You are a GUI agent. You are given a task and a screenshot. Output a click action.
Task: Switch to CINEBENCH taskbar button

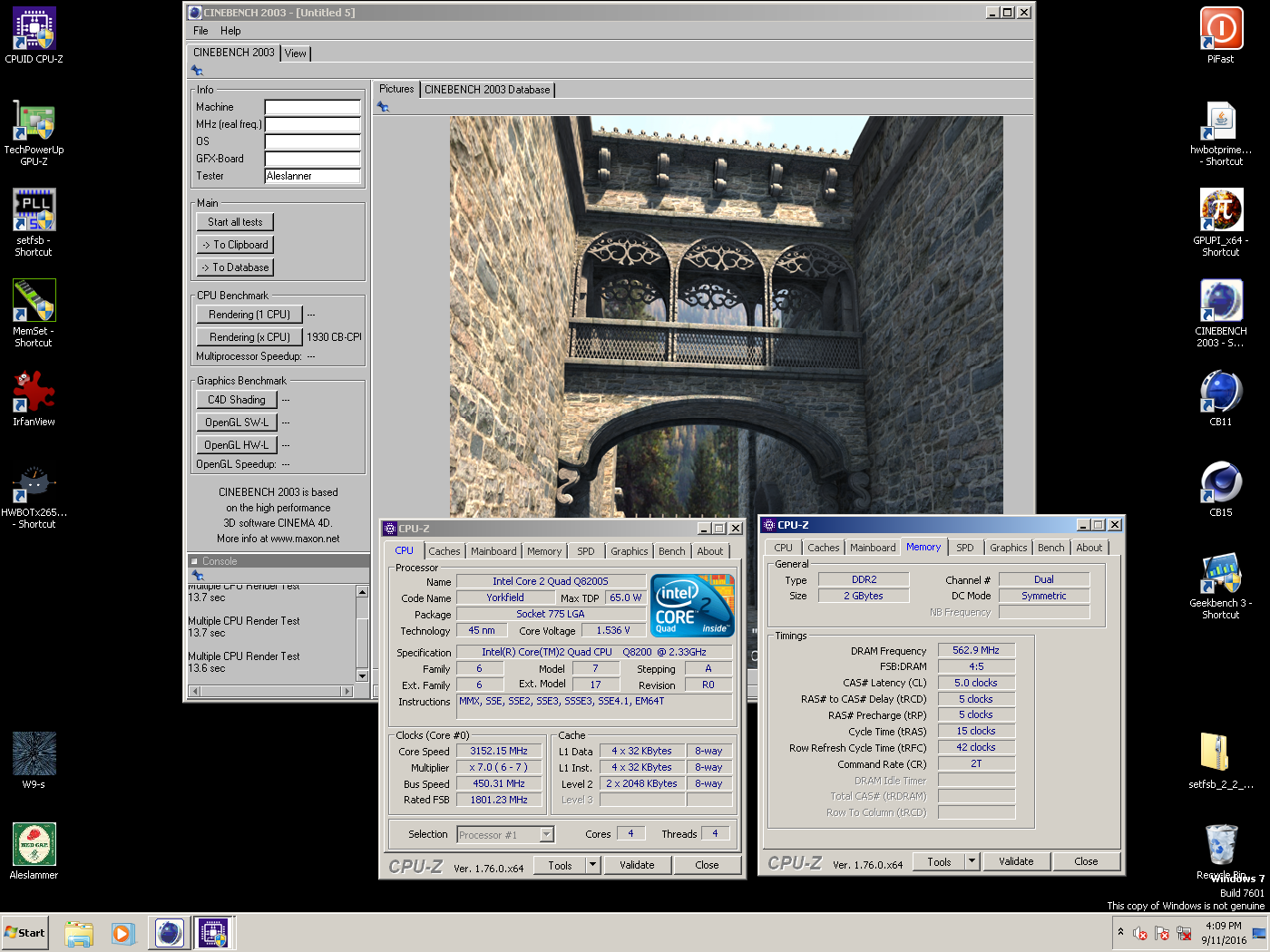pos(170,933)
